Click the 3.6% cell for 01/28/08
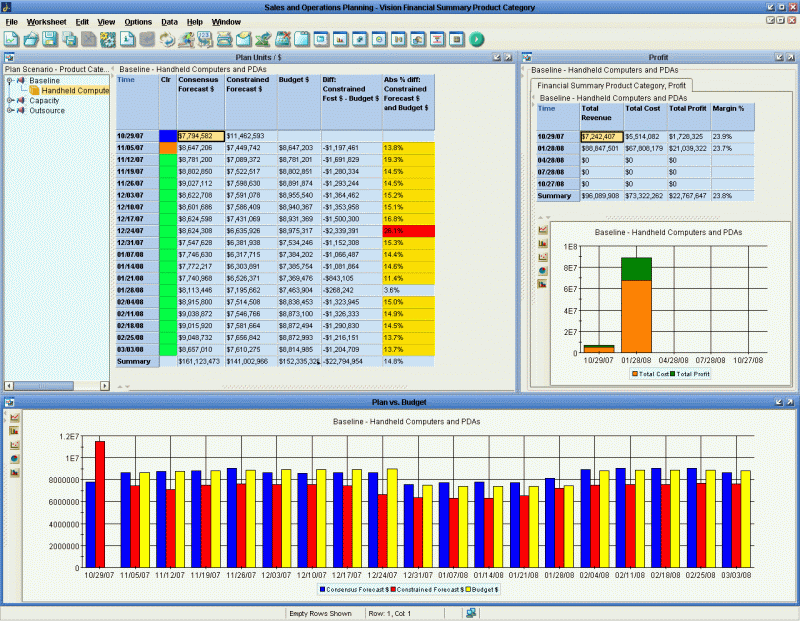The image size is (800, 621). (408, 290)
